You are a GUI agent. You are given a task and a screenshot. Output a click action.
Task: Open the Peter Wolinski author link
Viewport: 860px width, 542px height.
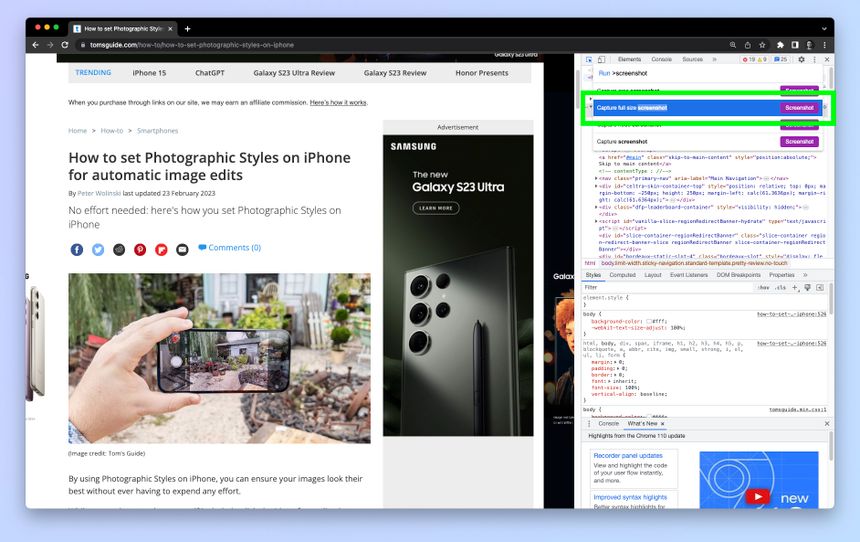99,193
